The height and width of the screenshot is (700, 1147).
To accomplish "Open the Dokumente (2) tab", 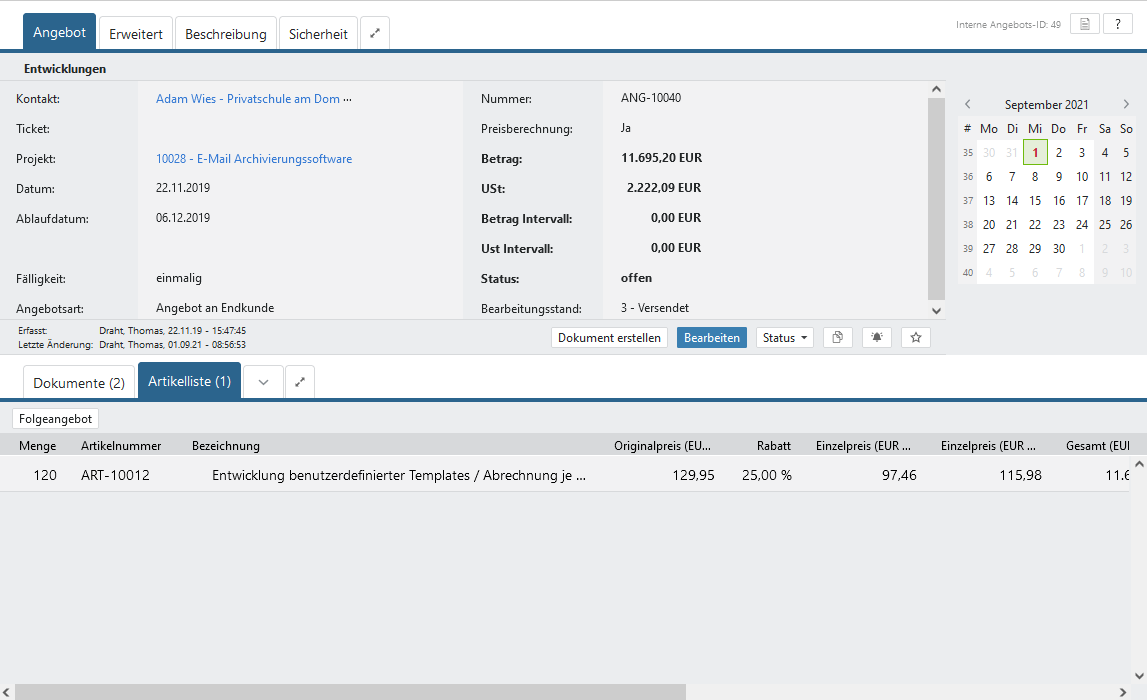I will tap(79, 383).
